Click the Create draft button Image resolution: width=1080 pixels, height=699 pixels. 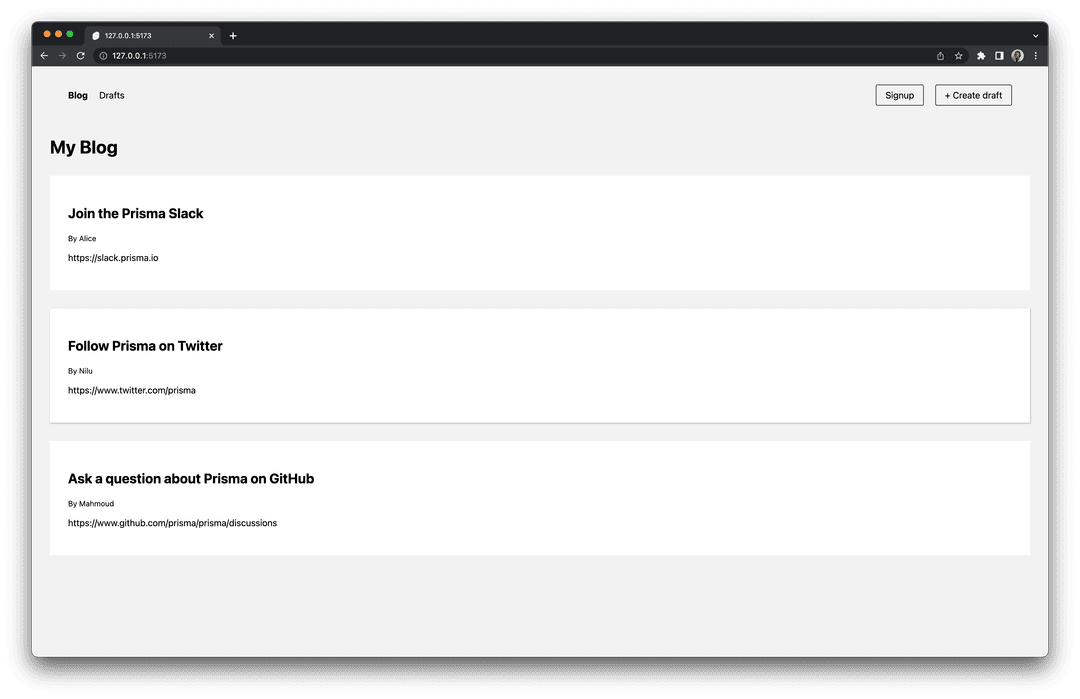click(x=973, y=95)
